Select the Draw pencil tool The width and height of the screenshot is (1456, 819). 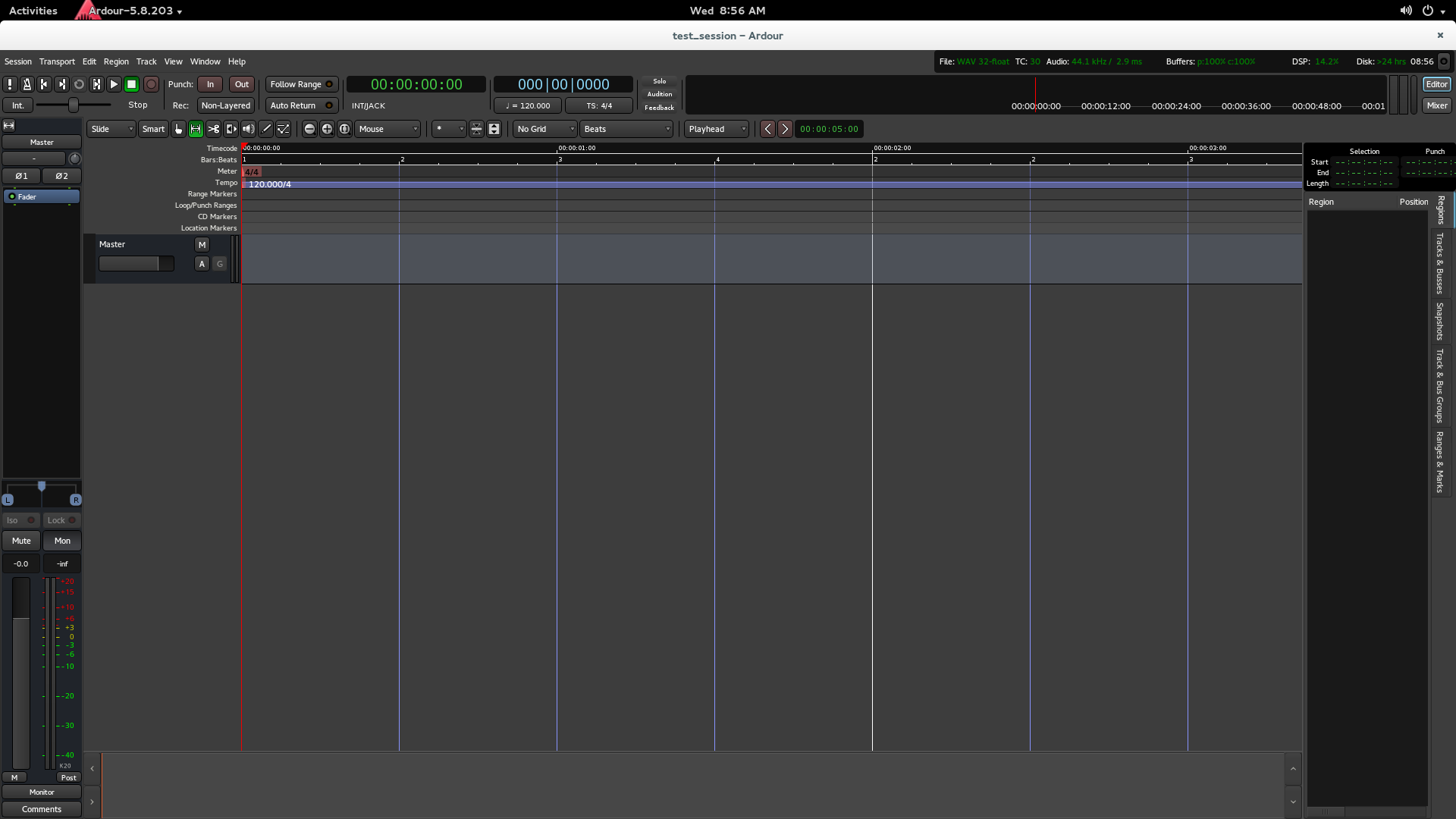pos(266,129)
